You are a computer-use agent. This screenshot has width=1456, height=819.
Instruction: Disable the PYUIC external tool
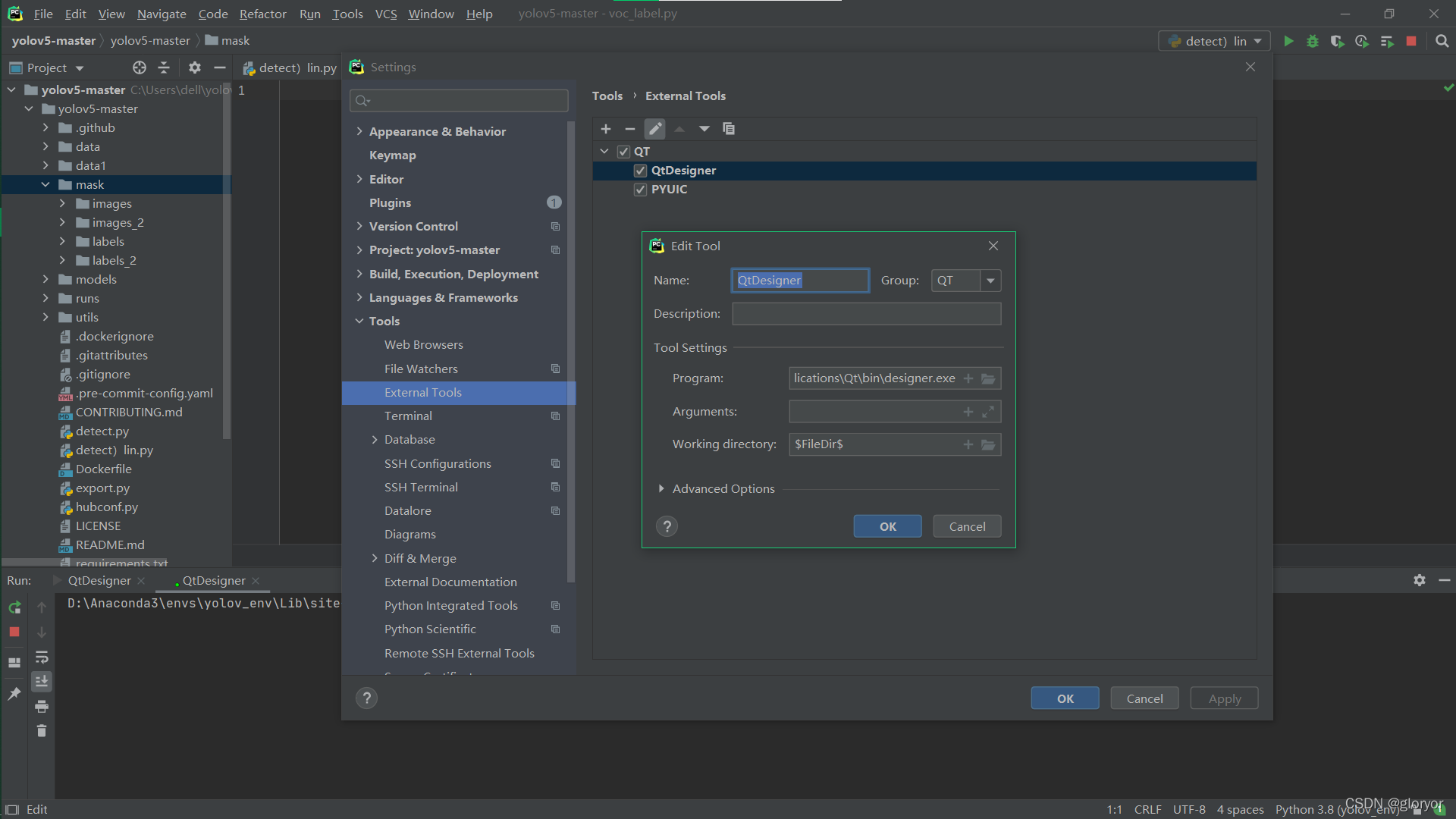[x=640, y=189]
